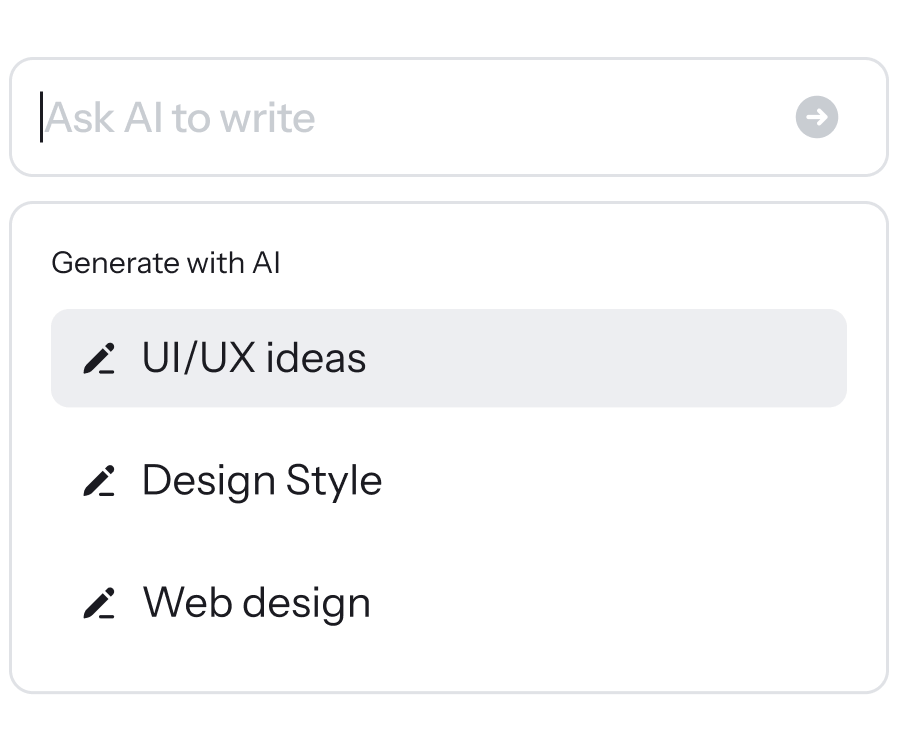Place cursor at start of AI prompt box
Screen dimensions: 900x750
[43, 117]
